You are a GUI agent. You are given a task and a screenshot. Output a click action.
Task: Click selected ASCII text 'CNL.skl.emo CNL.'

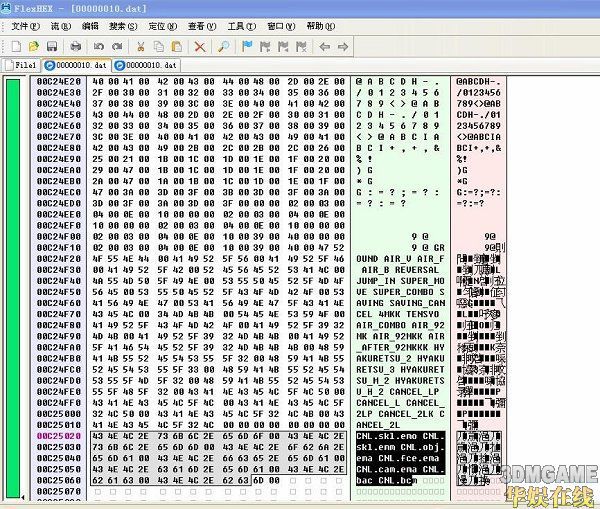(400, 436)
